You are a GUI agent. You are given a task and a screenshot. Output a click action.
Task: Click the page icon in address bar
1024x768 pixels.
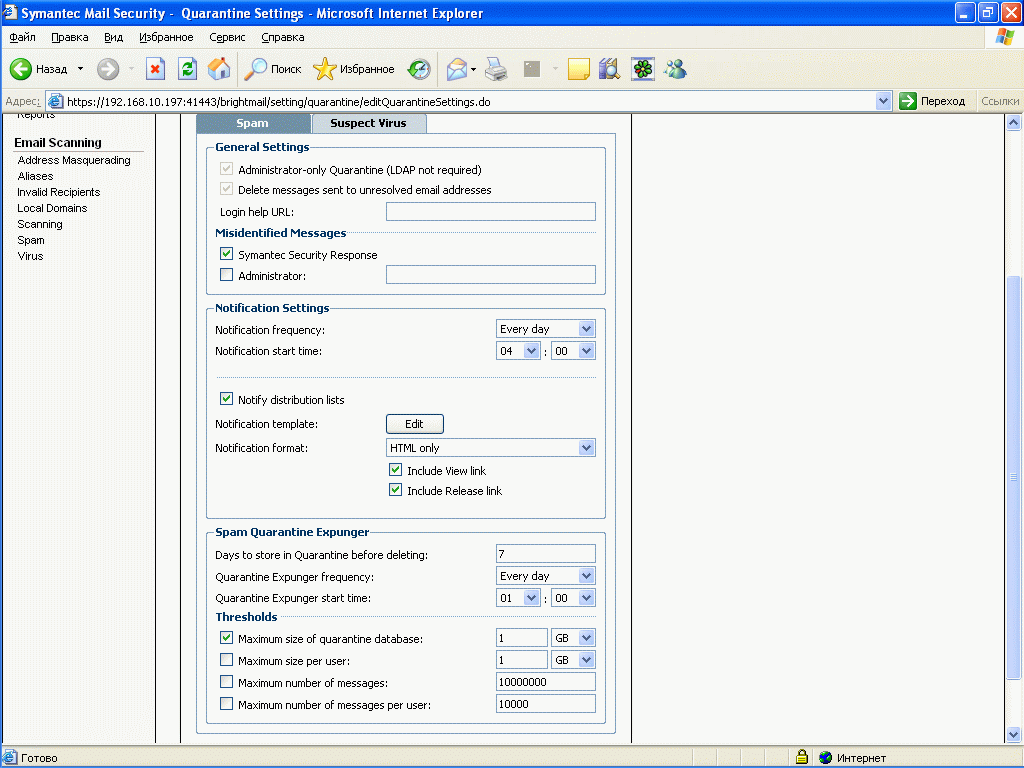point(56,101)
